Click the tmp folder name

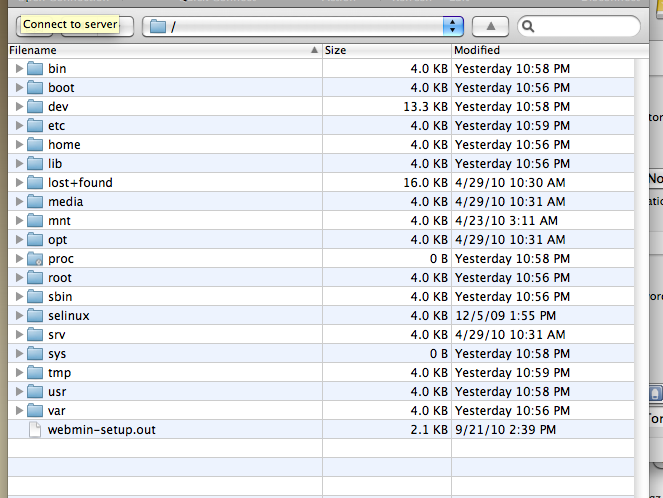coord(59,373)
